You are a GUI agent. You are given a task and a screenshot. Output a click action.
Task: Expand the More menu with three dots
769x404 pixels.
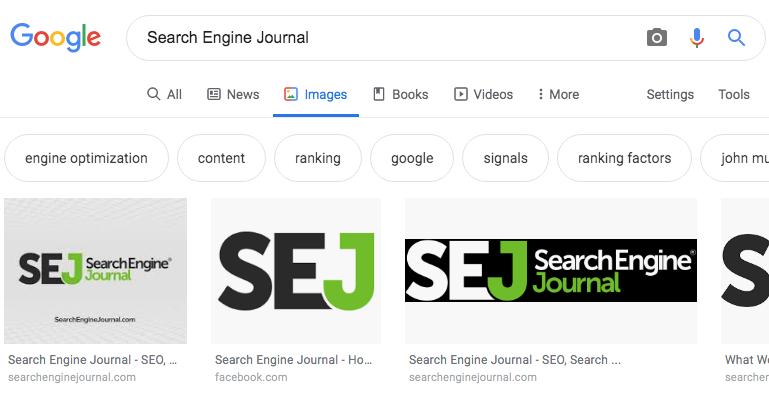(x=558, y=94)
